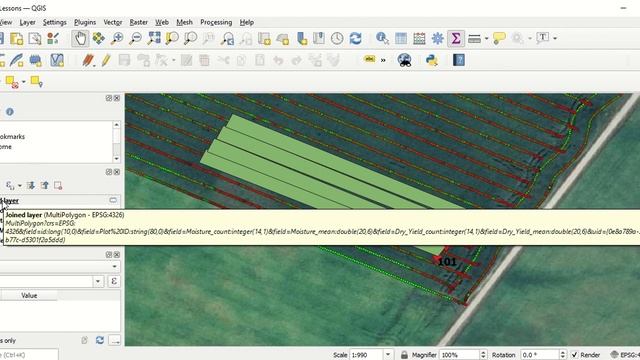Open the Web menu
The image size is (640, 360).
(x=162, y=22)
